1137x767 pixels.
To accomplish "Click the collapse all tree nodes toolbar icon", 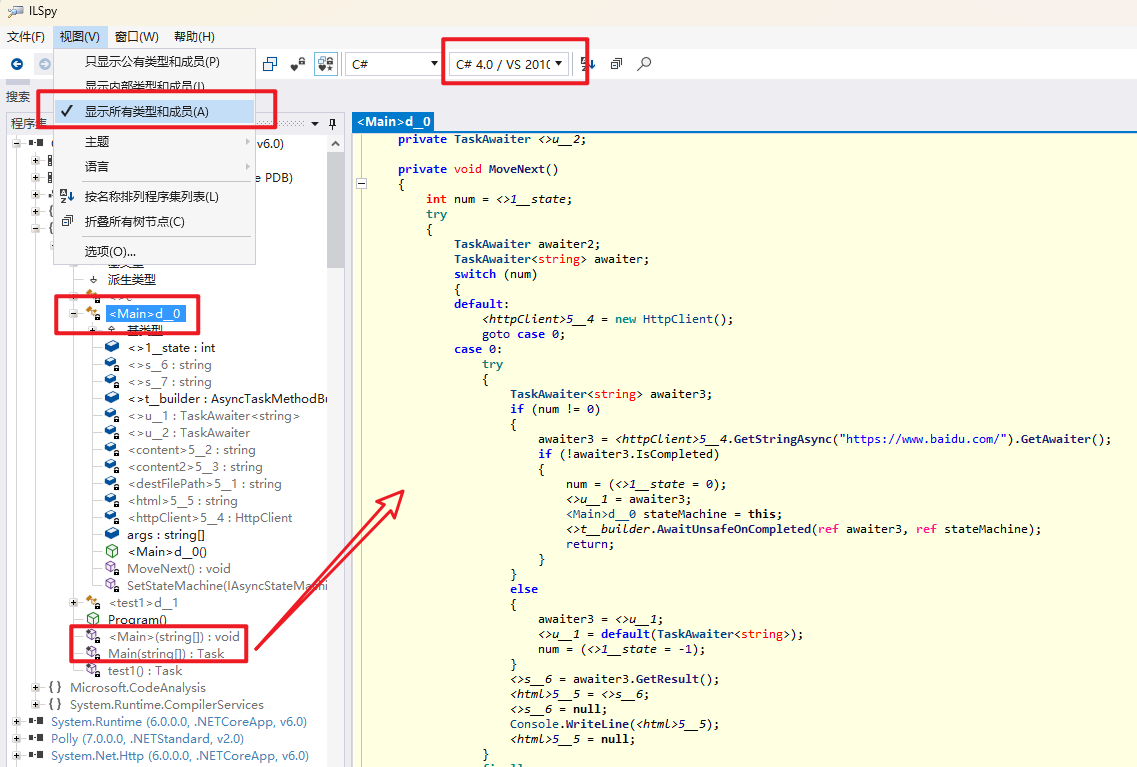I will tap(616, 64).
